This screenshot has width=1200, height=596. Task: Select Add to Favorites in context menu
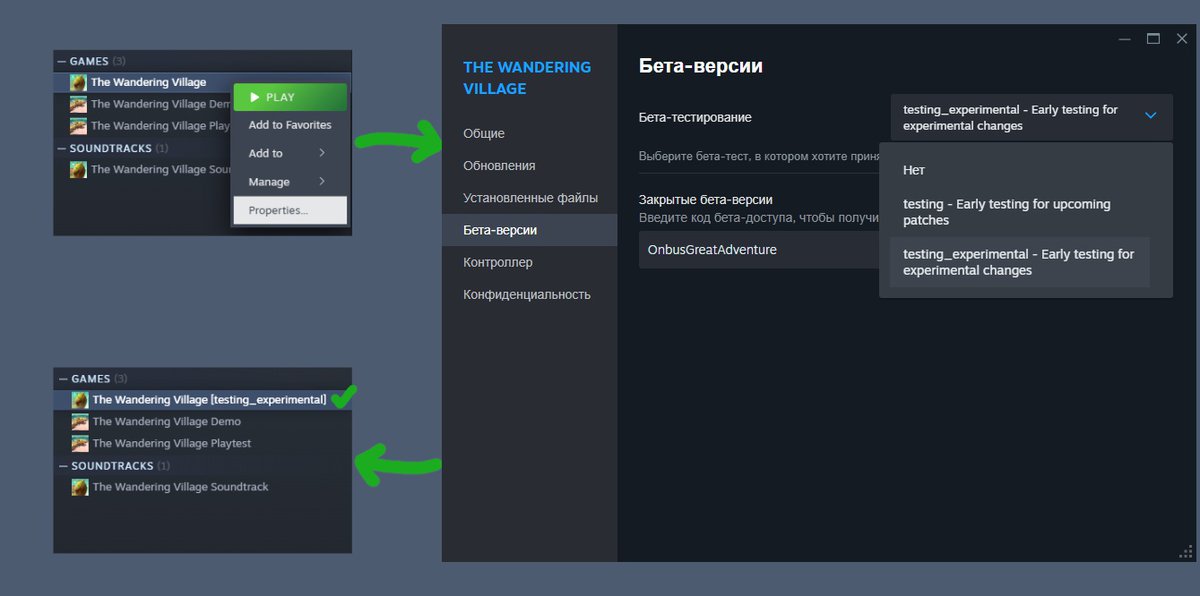(289, 125)
